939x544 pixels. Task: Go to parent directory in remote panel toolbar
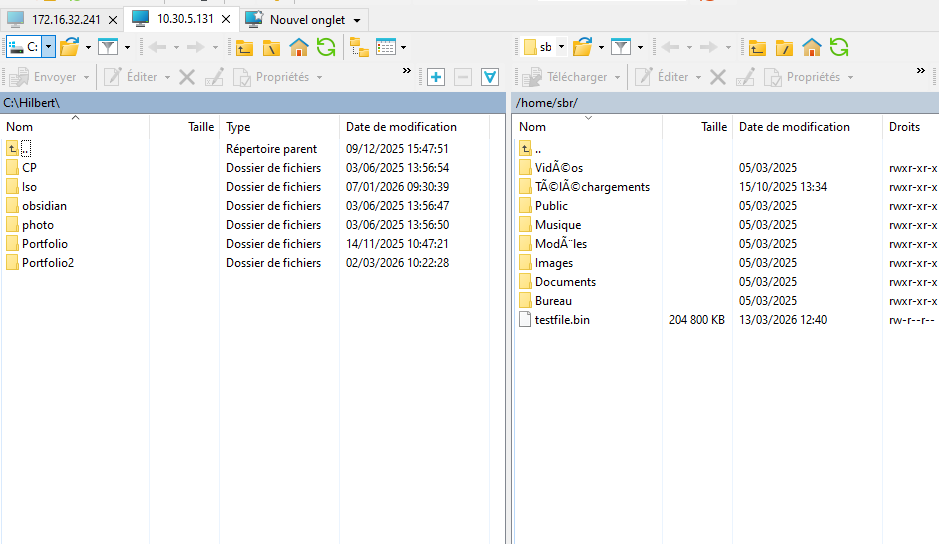pos(757,47)
